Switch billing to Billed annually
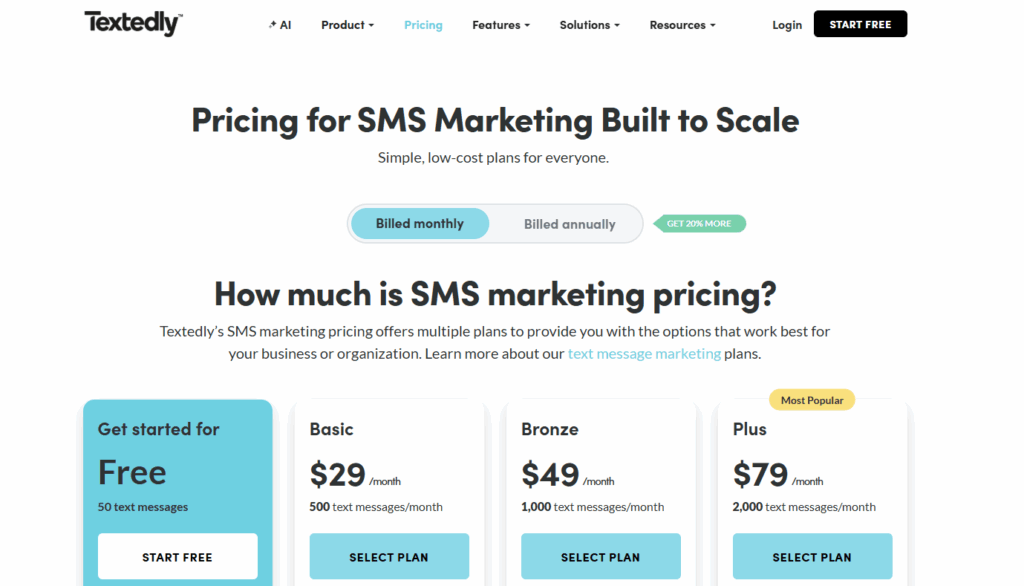Image resolution: width=1024 pixels, height=586 pixels. (x=569, y=223)
